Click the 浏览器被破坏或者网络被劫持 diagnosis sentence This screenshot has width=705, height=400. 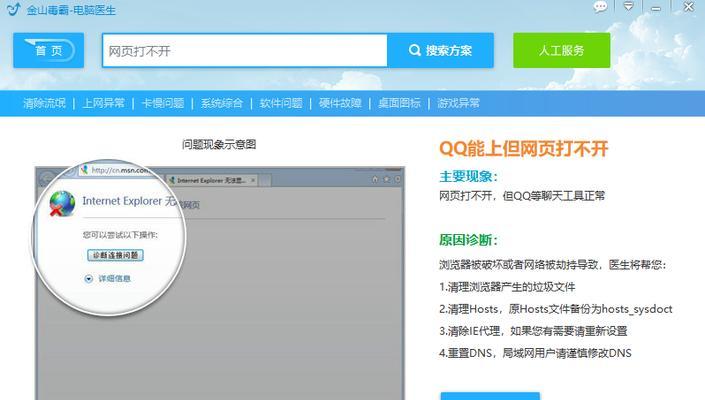(x=552, y=265)
